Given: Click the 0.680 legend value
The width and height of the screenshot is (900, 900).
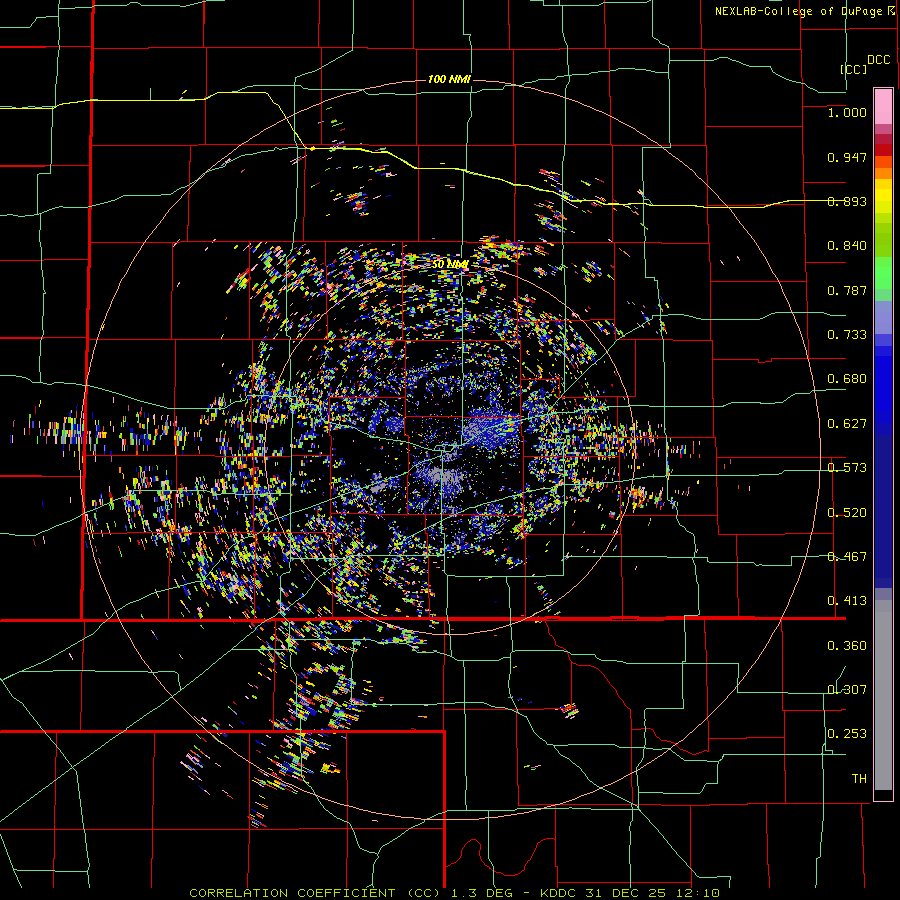Looking at the screenshot, I should pos(847,379).
